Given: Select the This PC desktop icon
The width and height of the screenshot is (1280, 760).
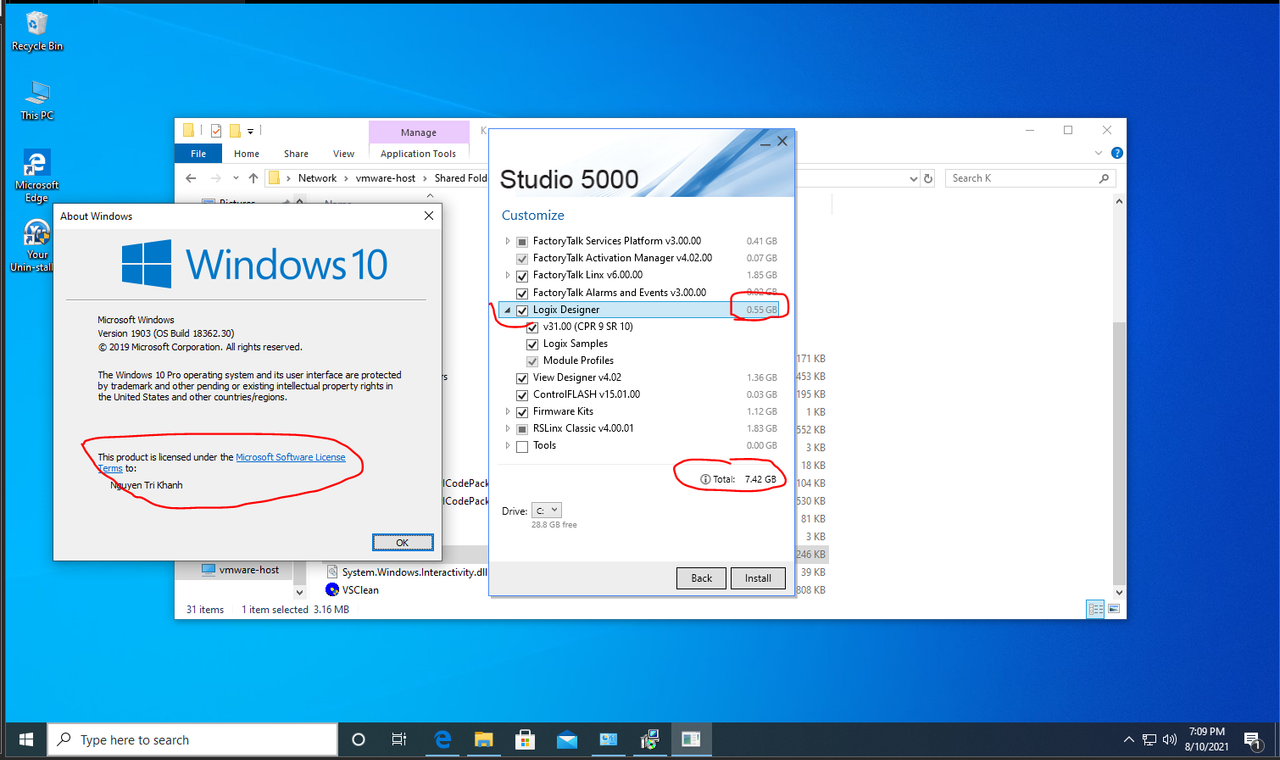Looking at the screenshot, I should [x=37, y=101].
